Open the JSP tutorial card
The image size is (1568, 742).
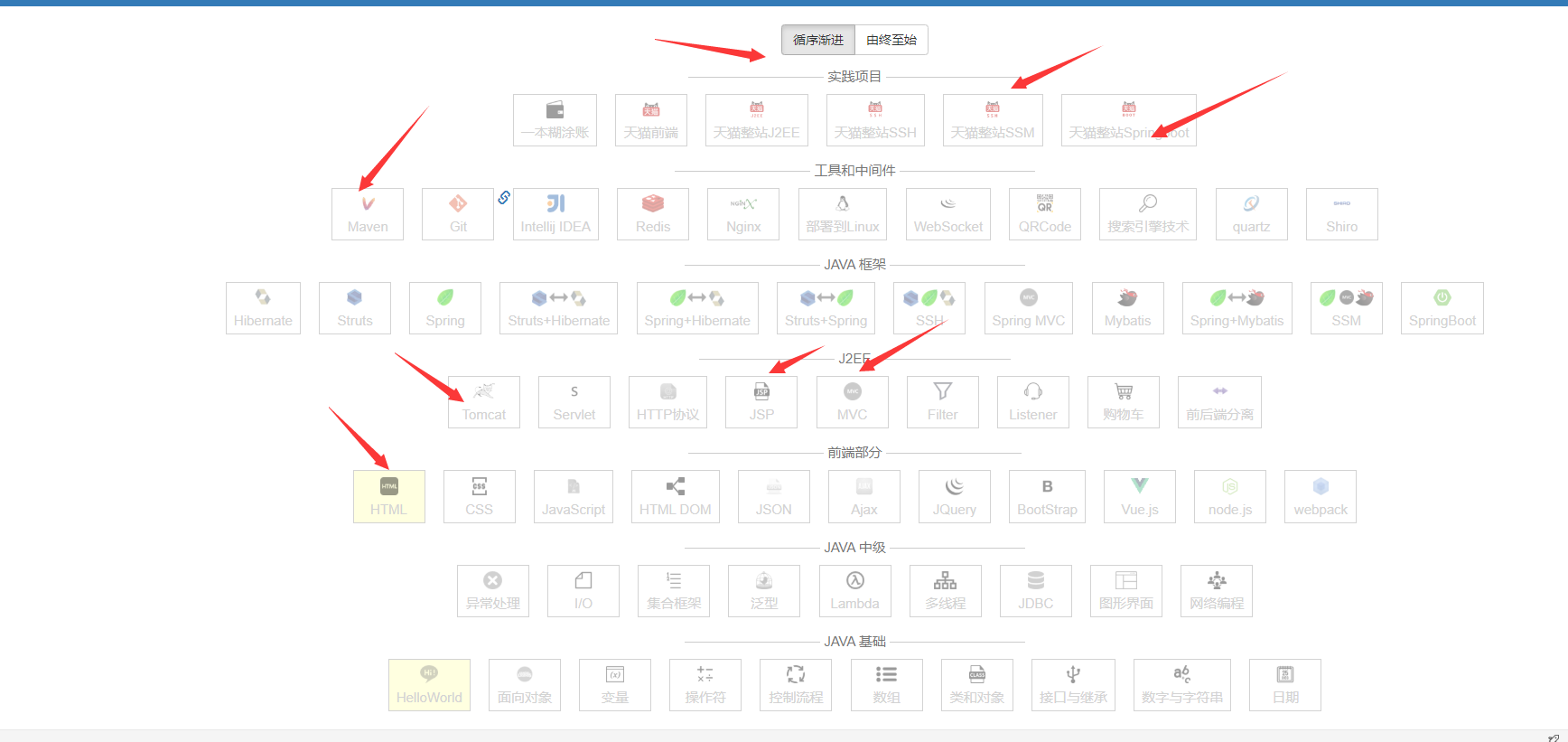(x=761, y=402)
